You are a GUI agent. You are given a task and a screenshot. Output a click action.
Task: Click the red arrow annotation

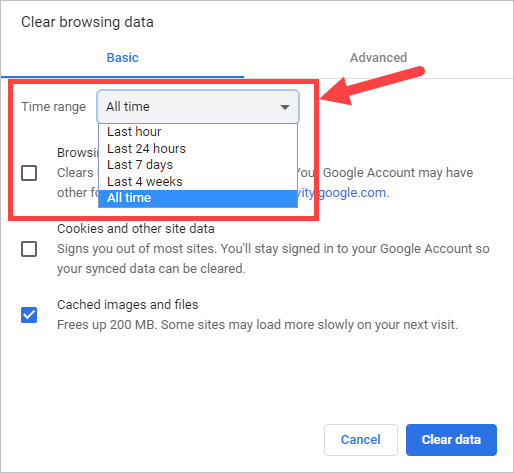[x=372, y=86]
